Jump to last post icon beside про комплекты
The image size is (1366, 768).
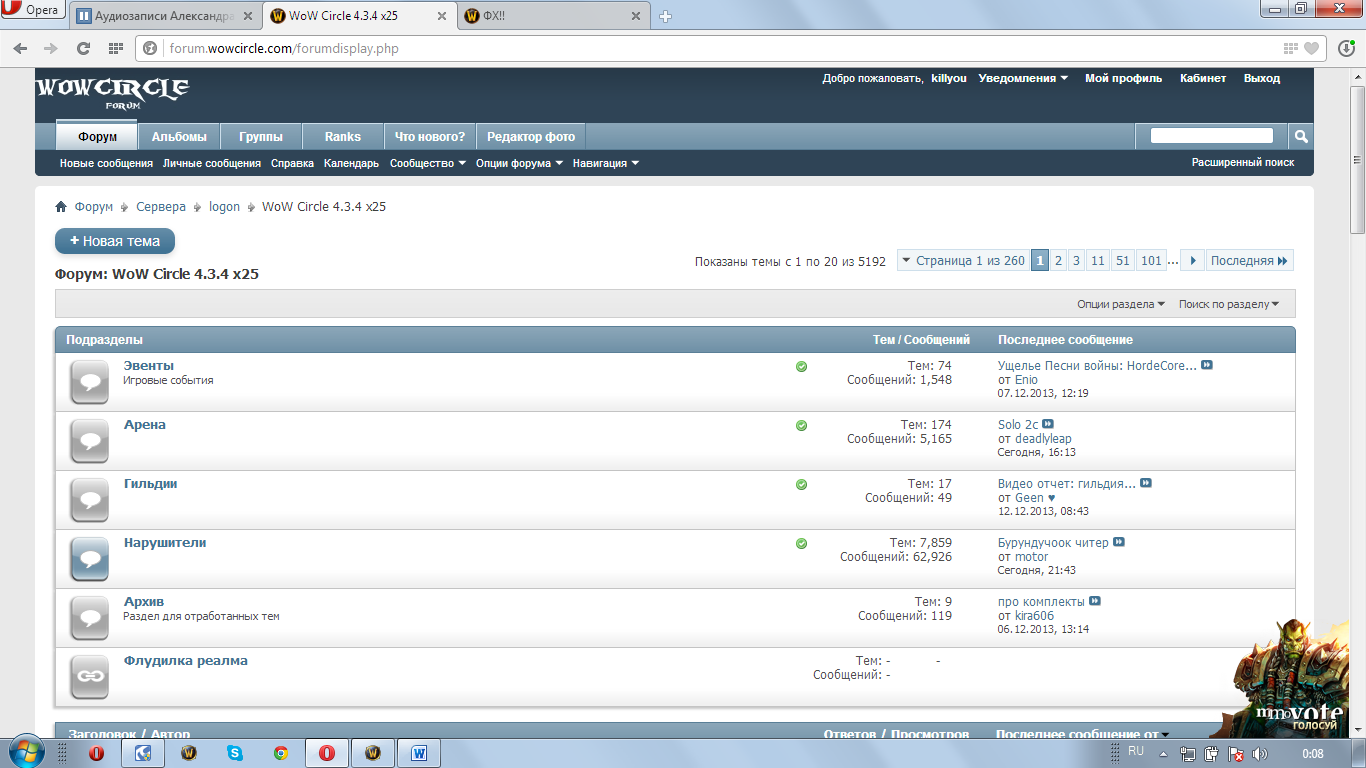tap(1095, 601)
